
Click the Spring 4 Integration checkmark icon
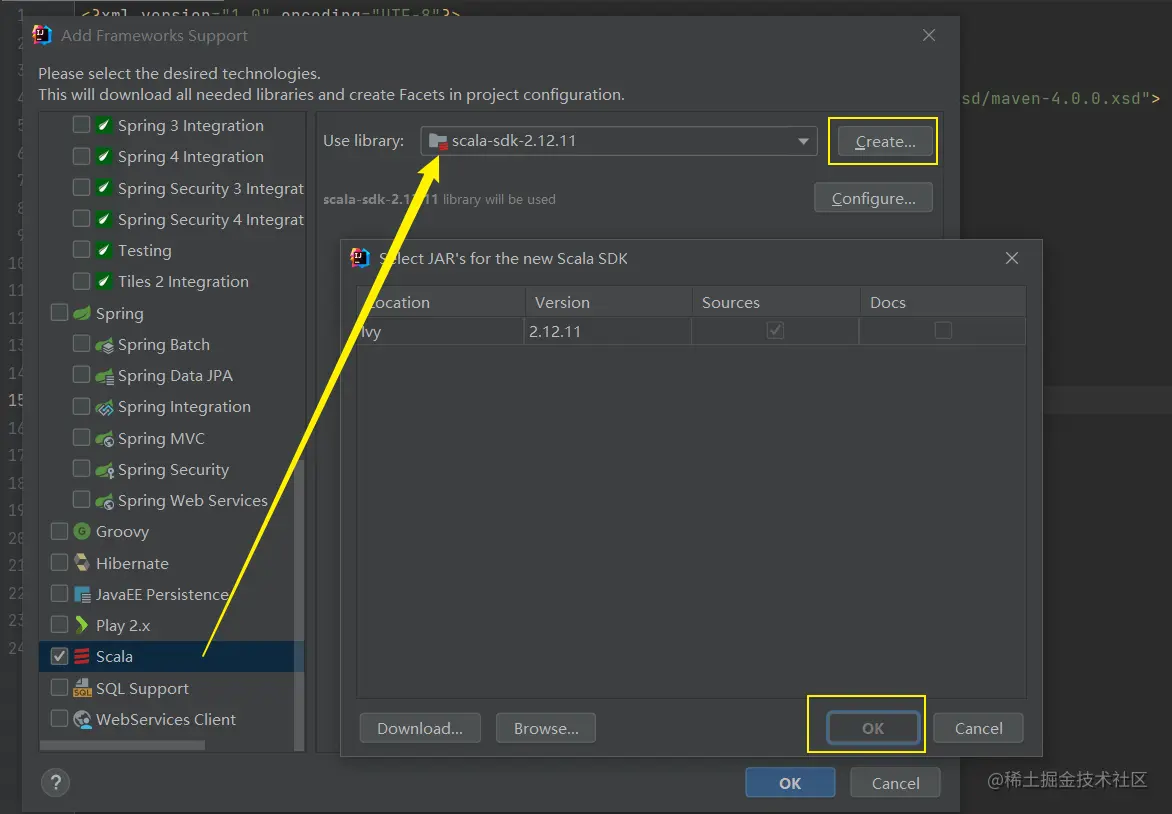point(105,156)
